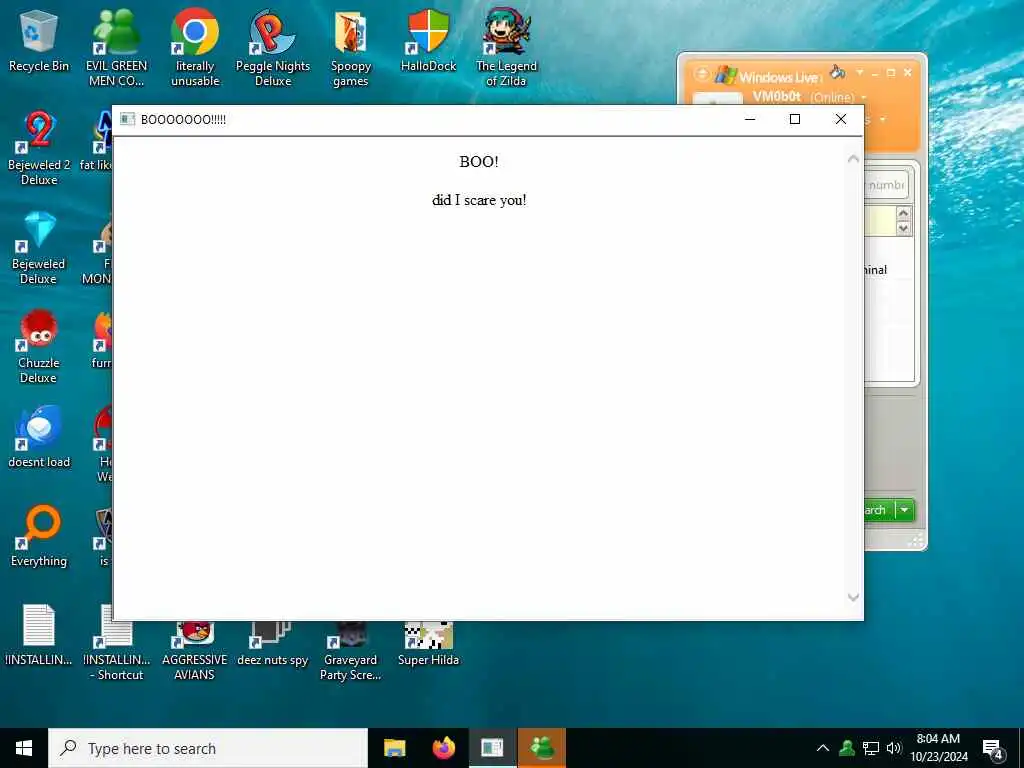Image resolution: width=1024 pixels, height=768 pixels.
Task: Open the Recycle Bin desktop icon
Action: [x=39, y=40]
